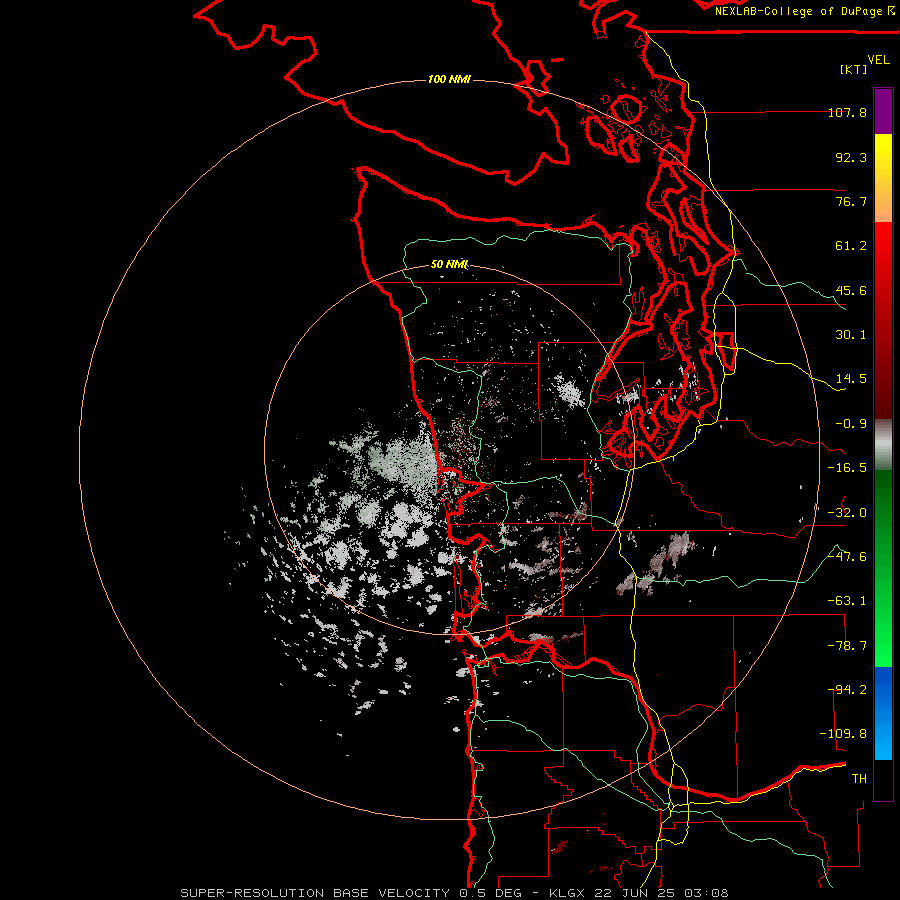Click the 61.2 velocity scale value
This screenshot has width=900, height=900.
[x=851, y=246]
